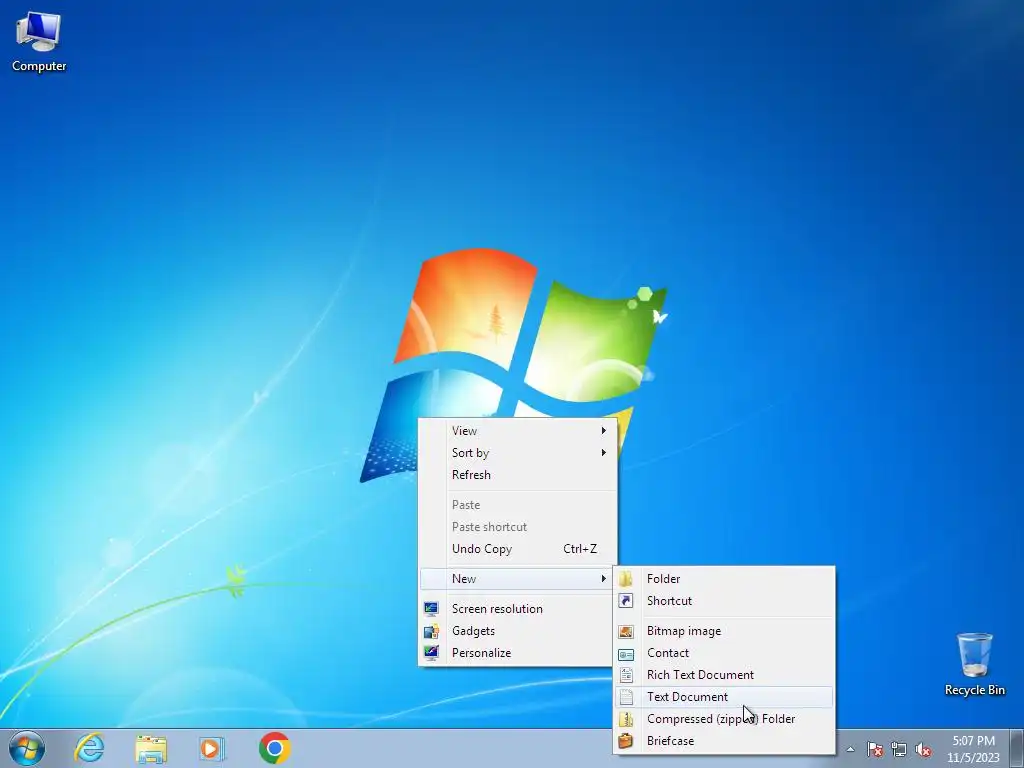Expand the Sort by submenu arrow
Screen dimensions: 1024x768
[x=603, y=453]
